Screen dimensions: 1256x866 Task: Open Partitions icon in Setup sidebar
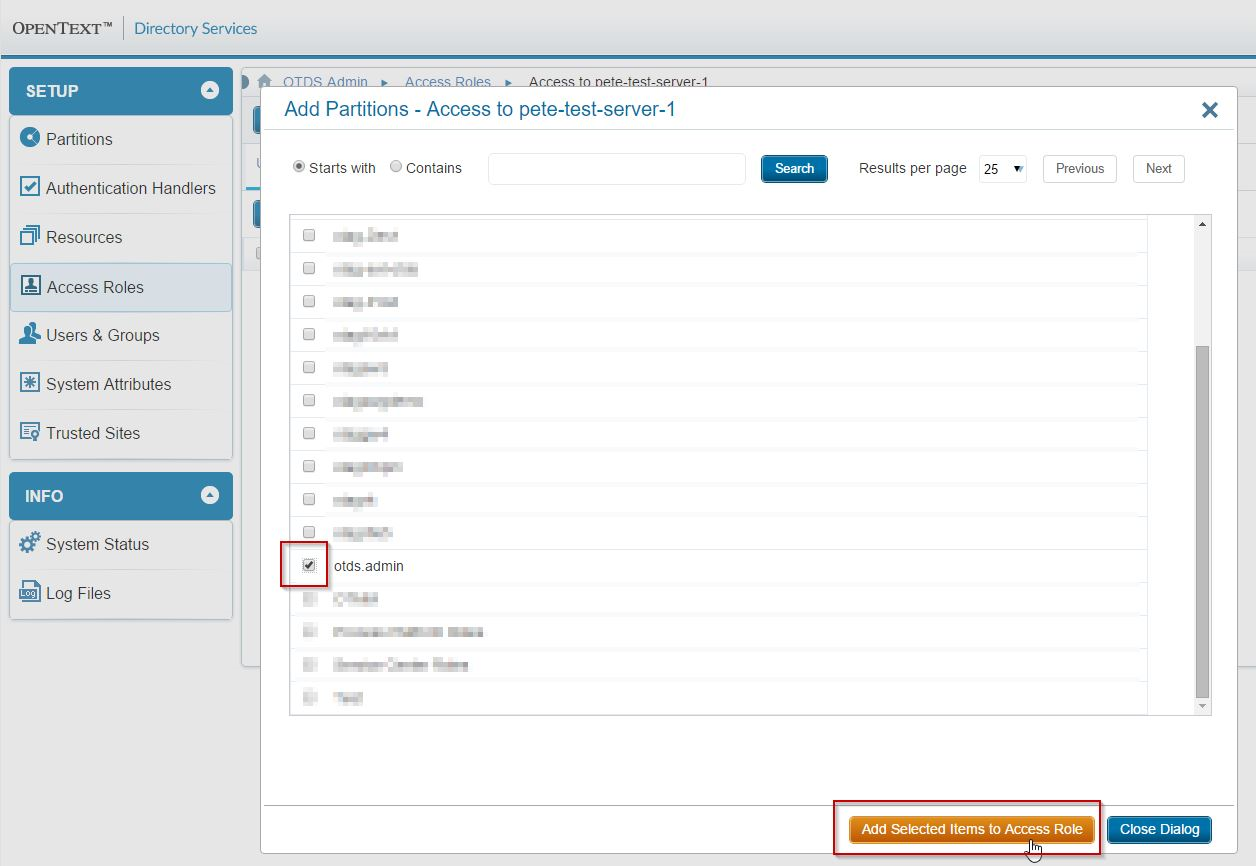point(30,138)
